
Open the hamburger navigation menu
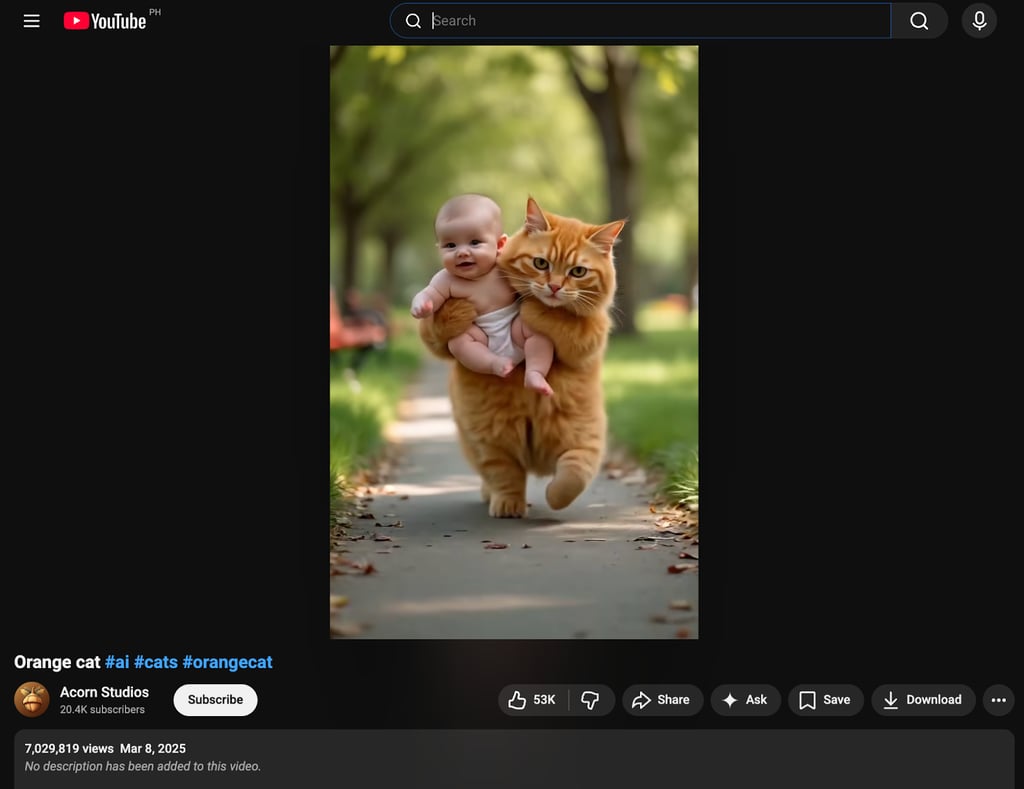[x=31, y=20]
